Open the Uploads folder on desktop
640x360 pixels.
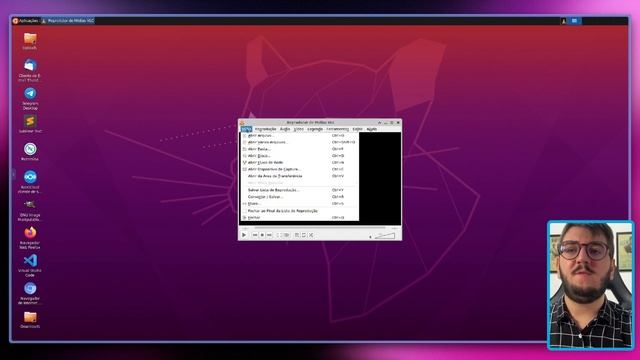coord(30,41)
